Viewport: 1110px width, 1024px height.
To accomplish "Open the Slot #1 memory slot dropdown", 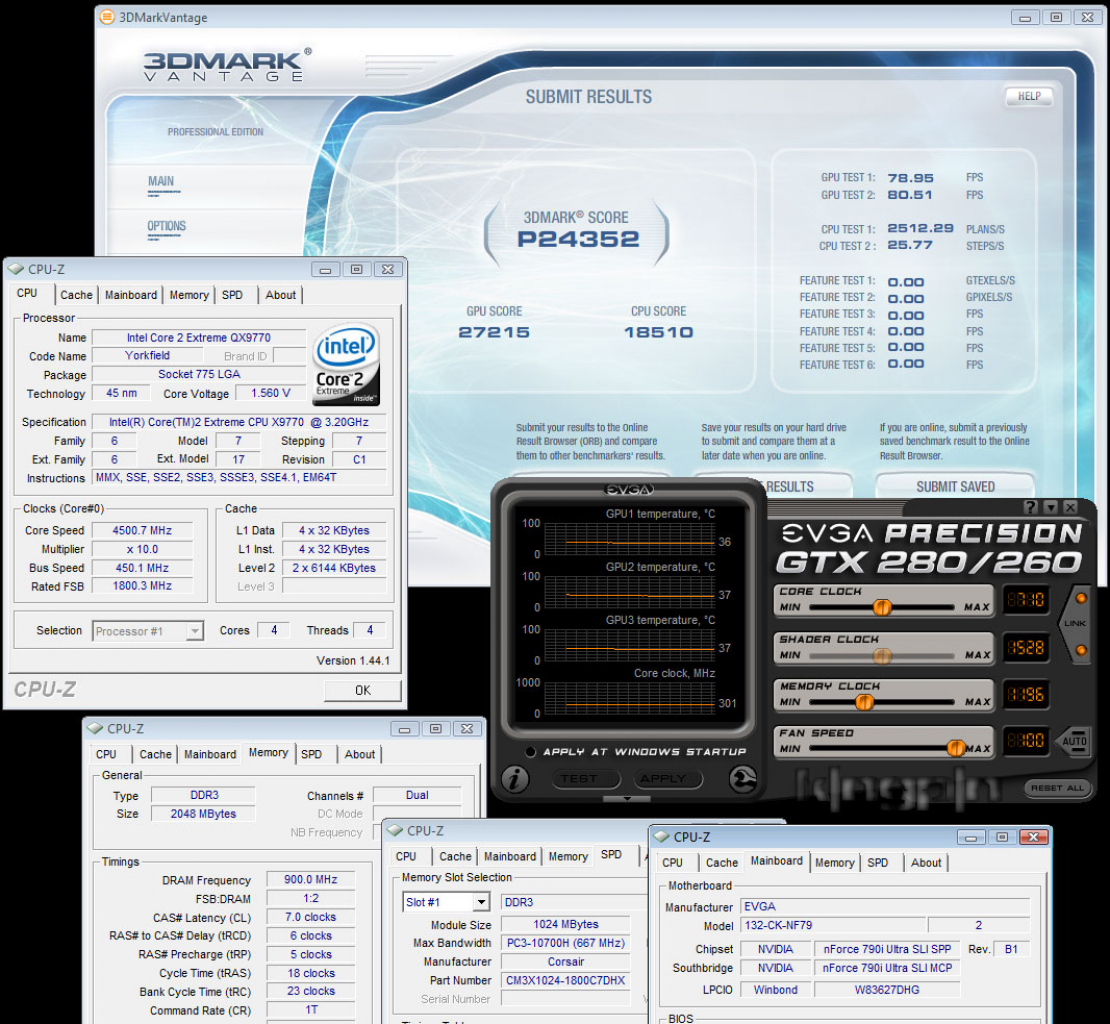I will (x=481, y=902).
